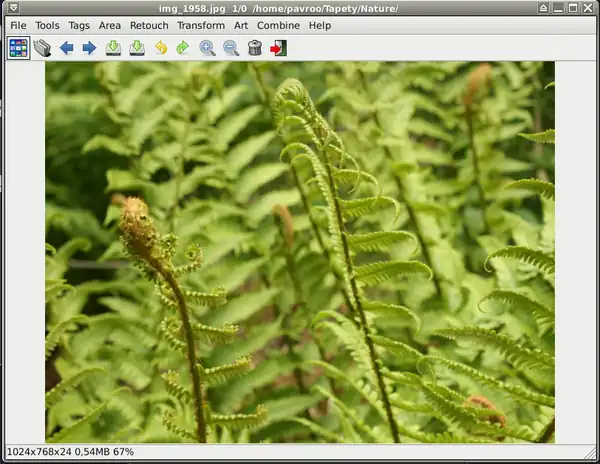Viewport: 600px width, 464px height.
Task: Click the trash can icon
Action: 255,48
